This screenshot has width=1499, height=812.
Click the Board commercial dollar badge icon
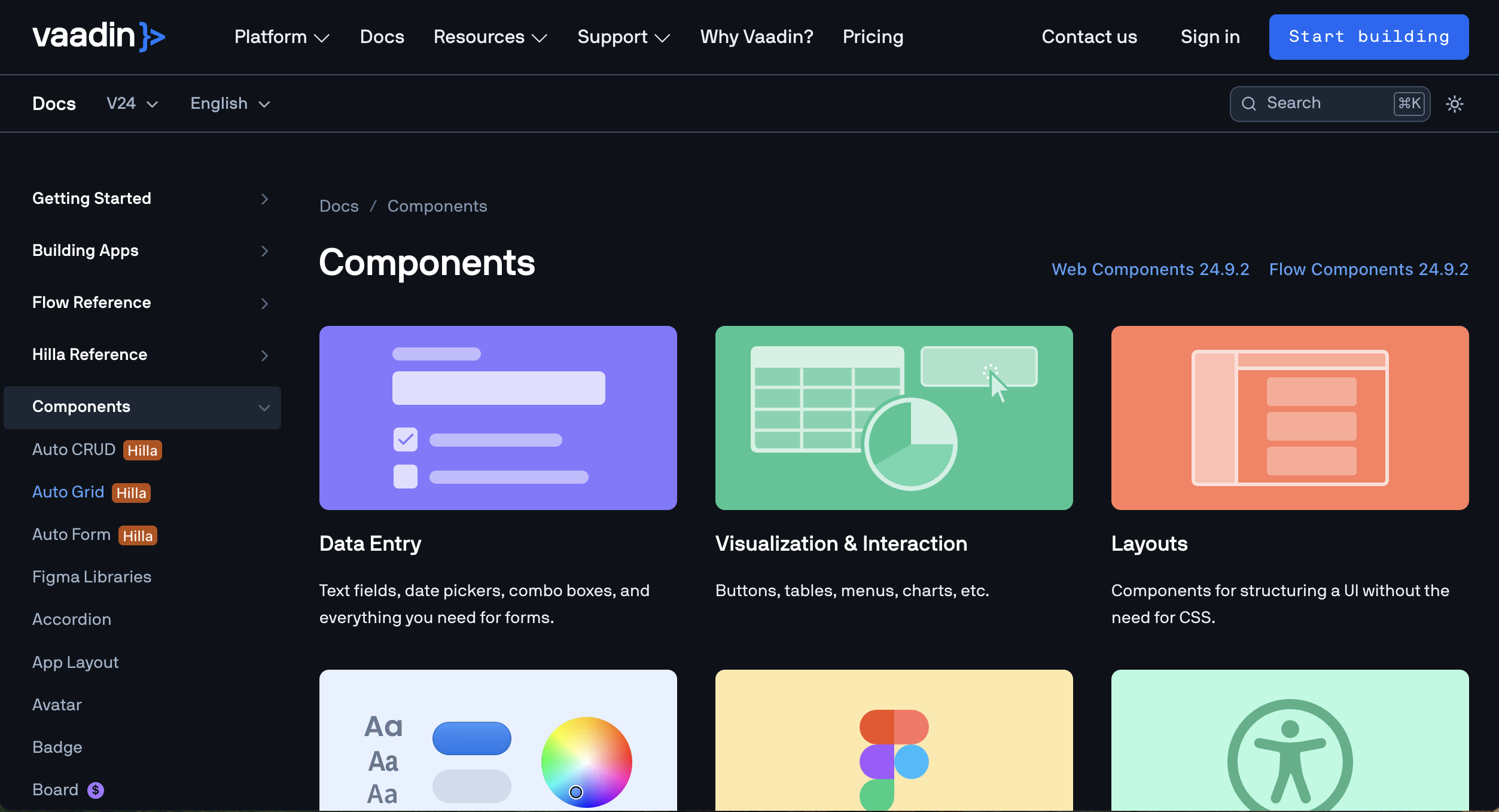(x=96, y=790)
